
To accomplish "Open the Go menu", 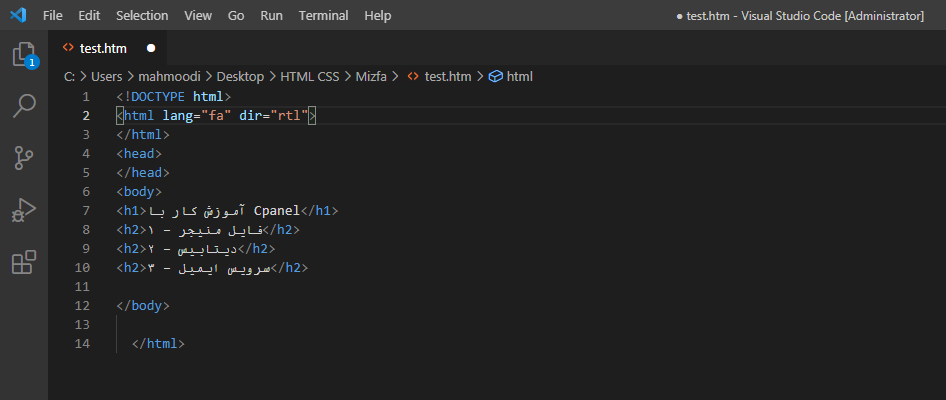I will [x=236, y=16].
